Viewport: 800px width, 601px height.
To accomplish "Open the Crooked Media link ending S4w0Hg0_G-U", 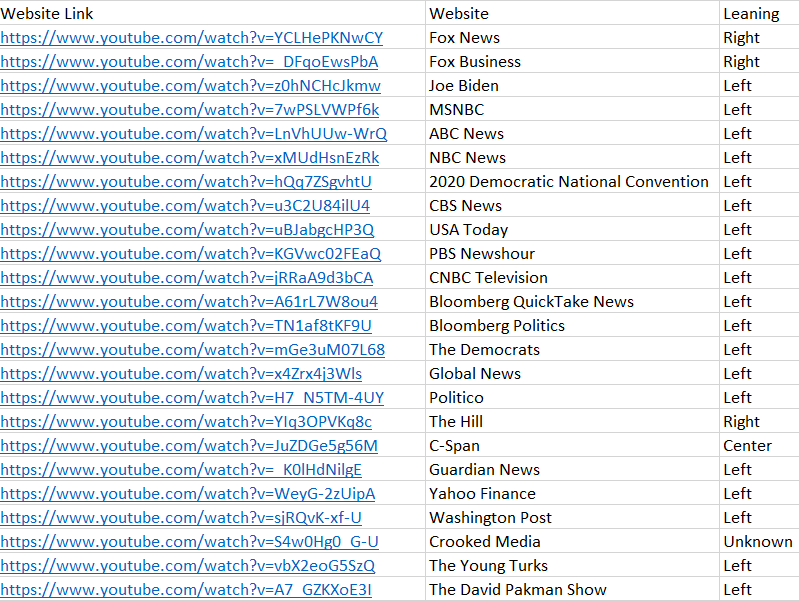I will tap(189, 541).
